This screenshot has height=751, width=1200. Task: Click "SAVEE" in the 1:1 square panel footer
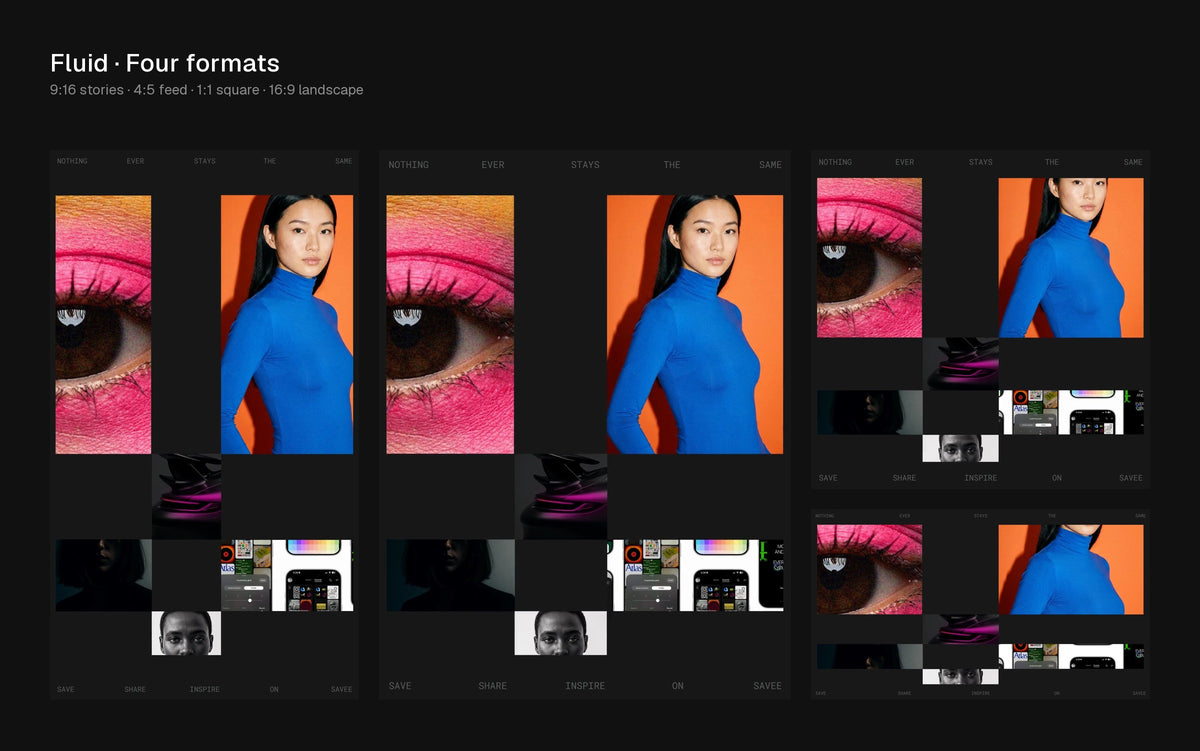(1131, 478)
